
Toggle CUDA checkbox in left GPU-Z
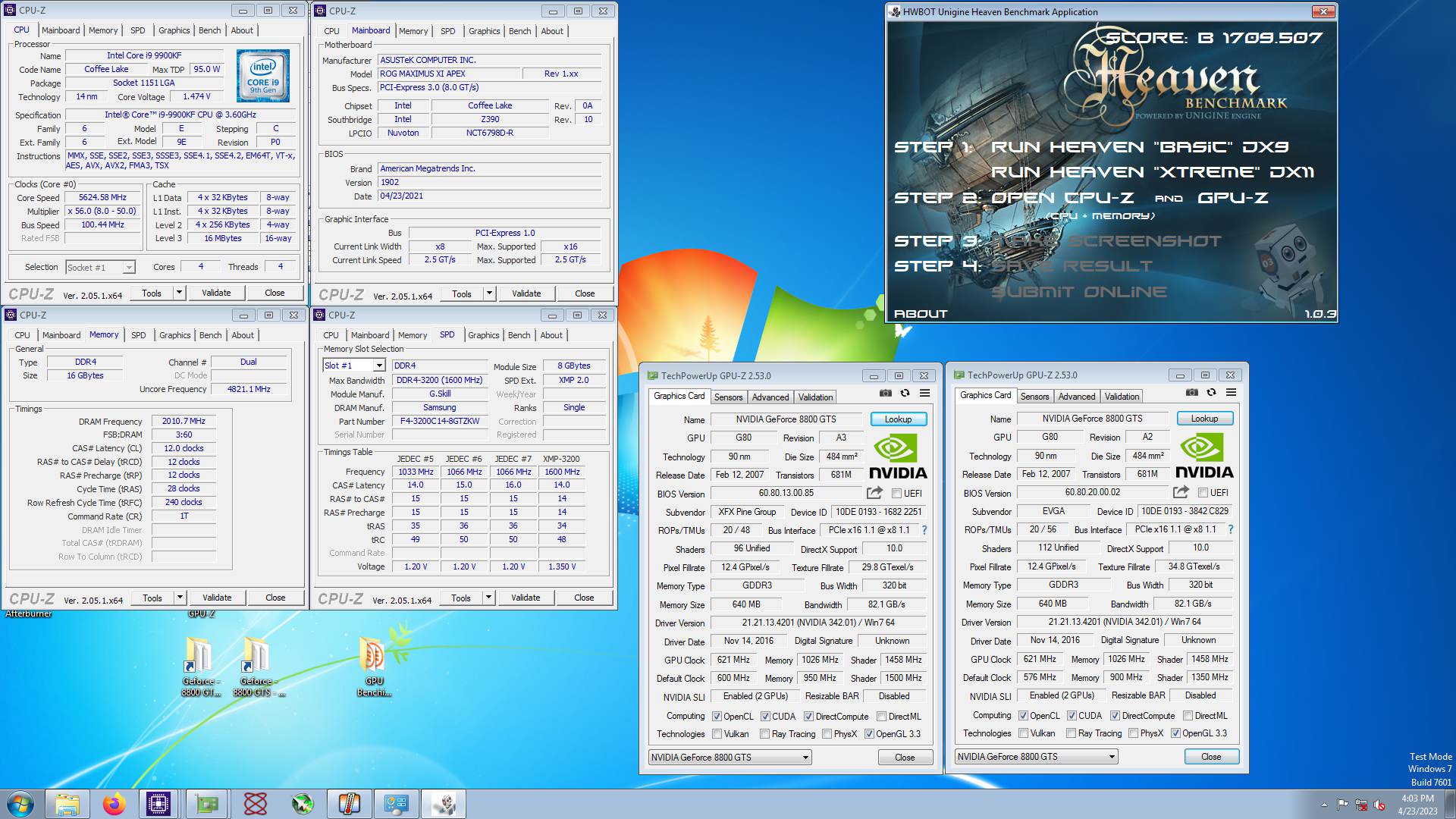[x=765, y=717]
